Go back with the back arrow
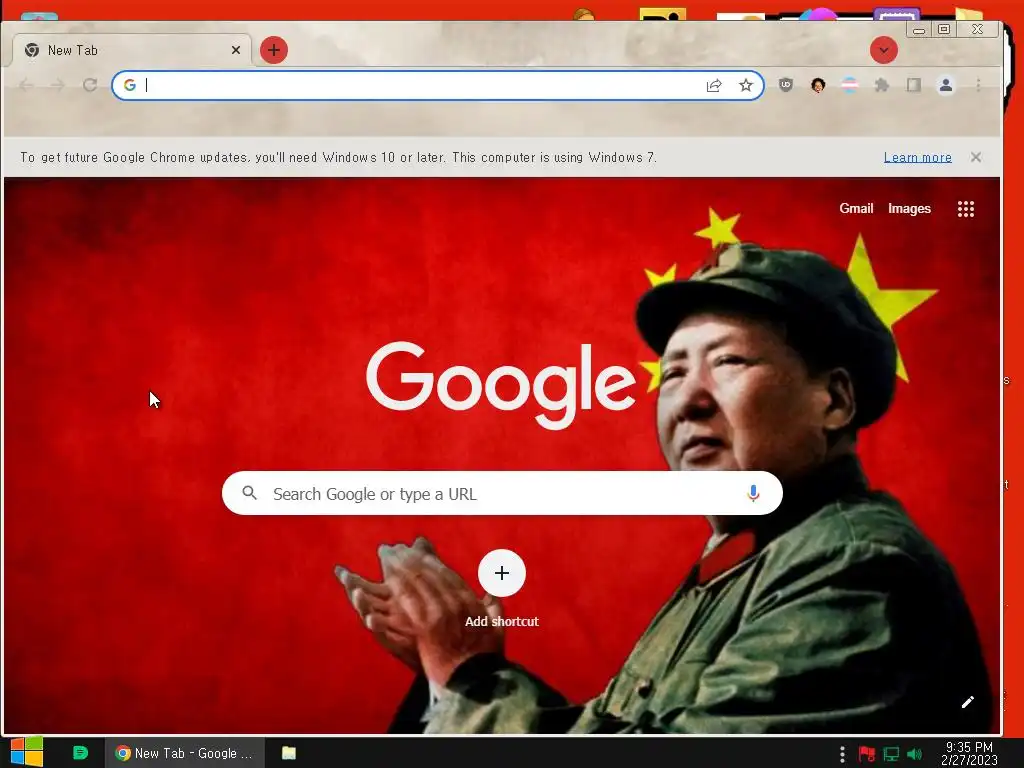The width and height of the screenshot is (1024, 768). [x=26, y=85]
